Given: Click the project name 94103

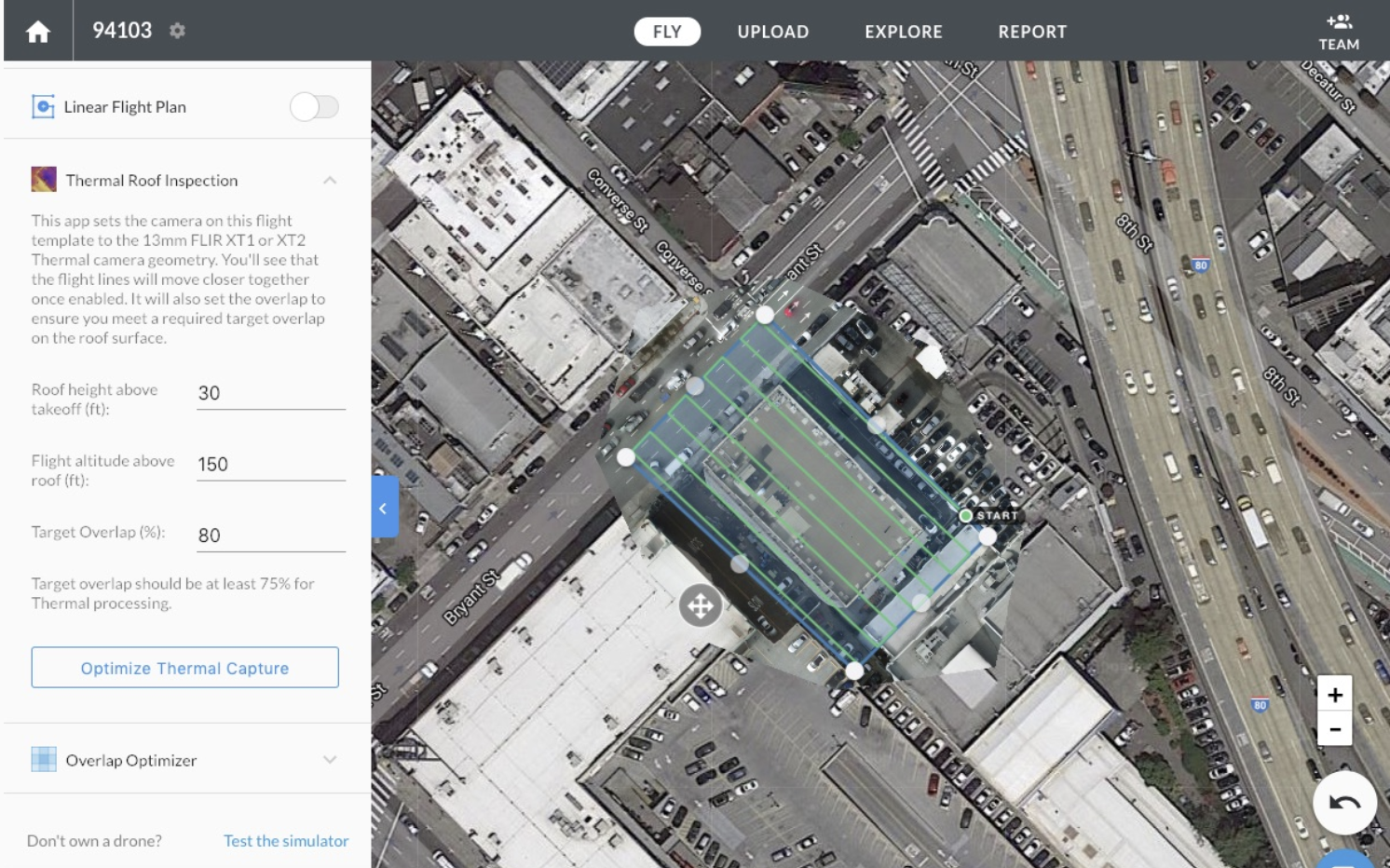Looking at the screenshot, I should coord(122,31).
